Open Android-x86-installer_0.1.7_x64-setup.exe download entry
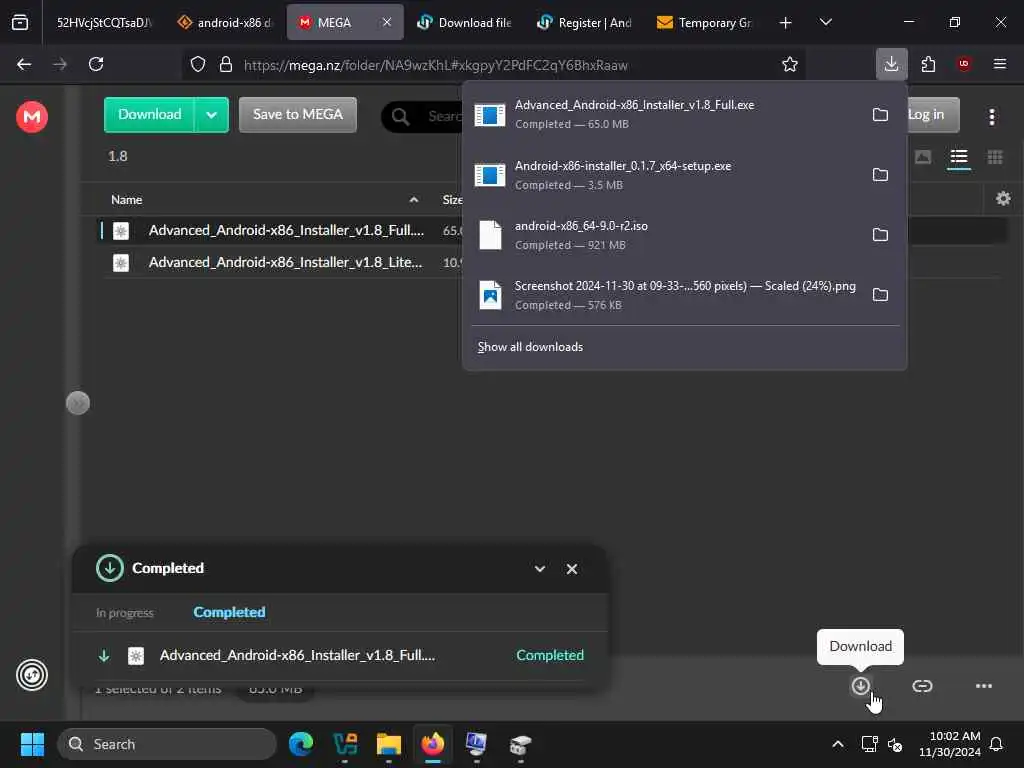Screen dimensions: 1024x768 (666, 175)
